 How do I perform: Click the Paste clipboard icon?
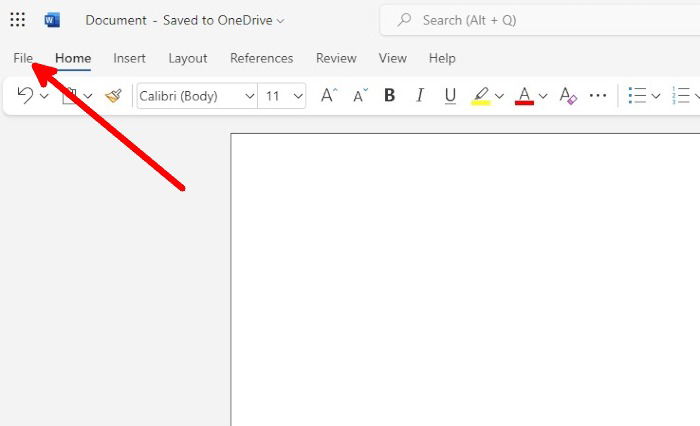point(69,96)
